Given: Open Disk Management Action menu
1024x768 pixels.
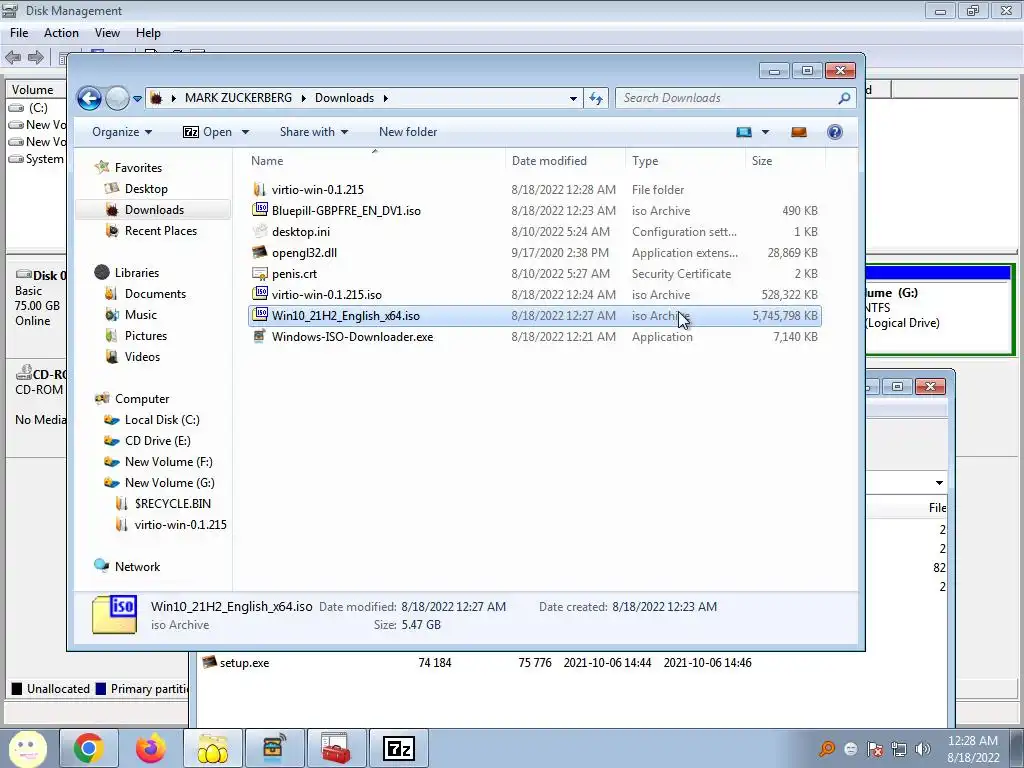Looking at the screenshot, I should (61, 33).
